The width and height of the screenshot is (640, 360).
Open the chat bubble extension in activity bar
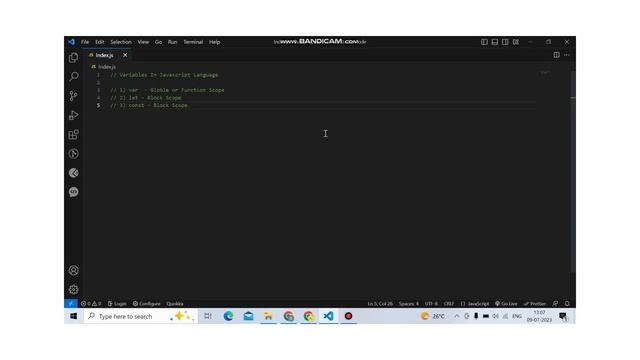point(73,192)
